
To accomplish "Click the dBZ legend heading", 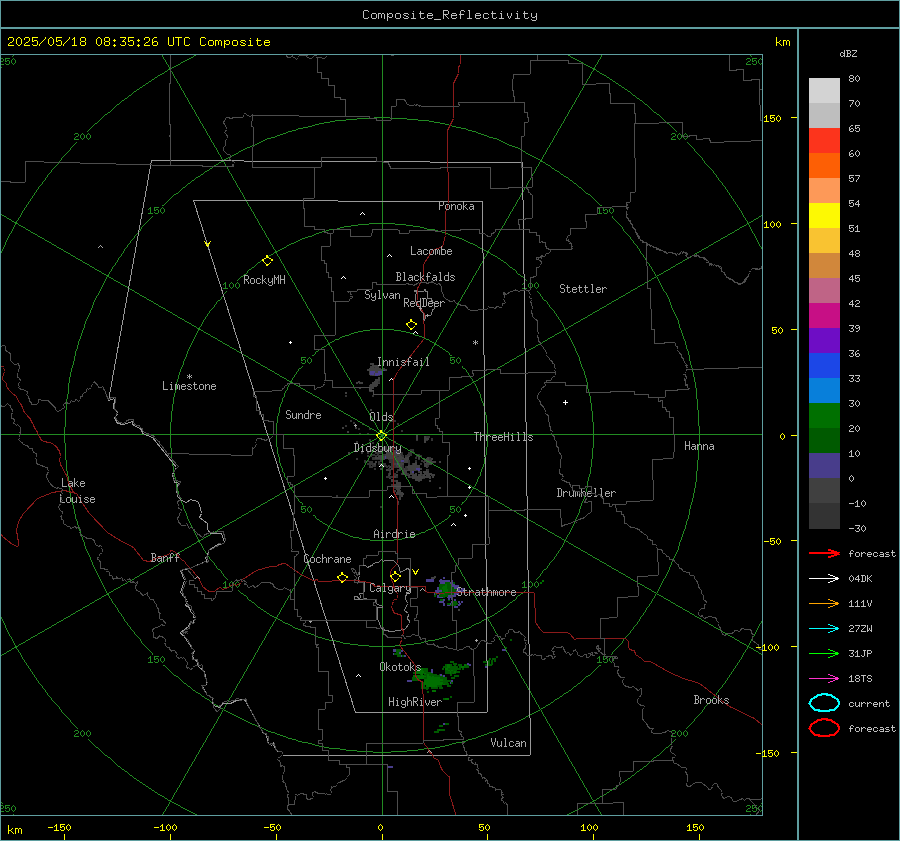I will coord(848,53).
